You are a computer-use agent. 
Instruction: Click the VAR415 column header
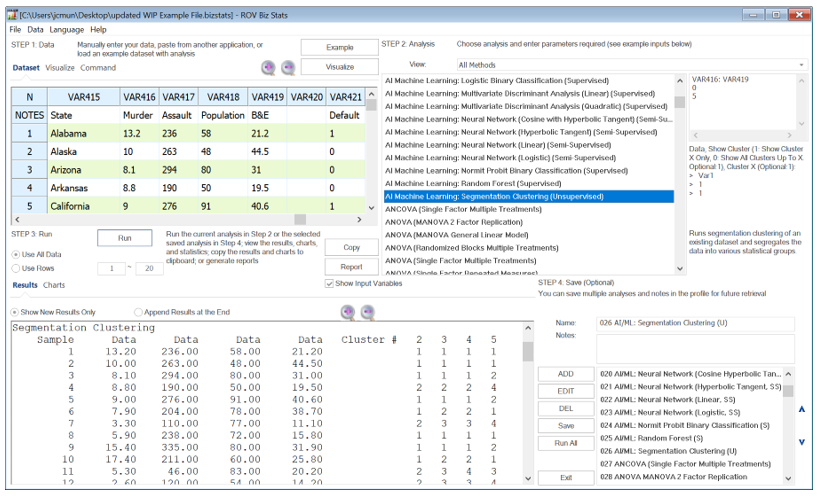coord(84,97)
